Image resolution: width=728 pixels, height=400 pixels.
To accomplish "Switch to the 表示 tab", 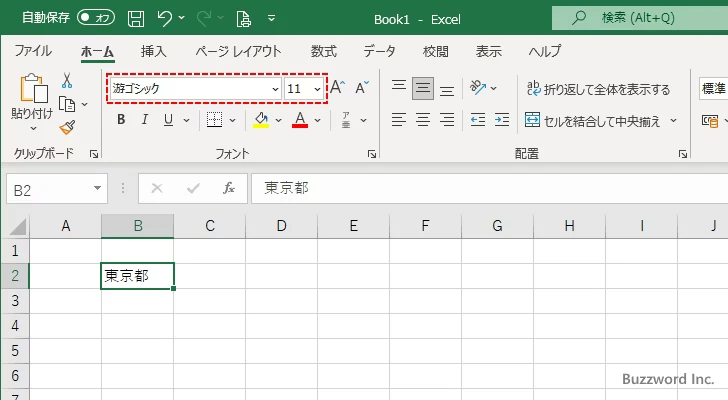I will (488, 51).
